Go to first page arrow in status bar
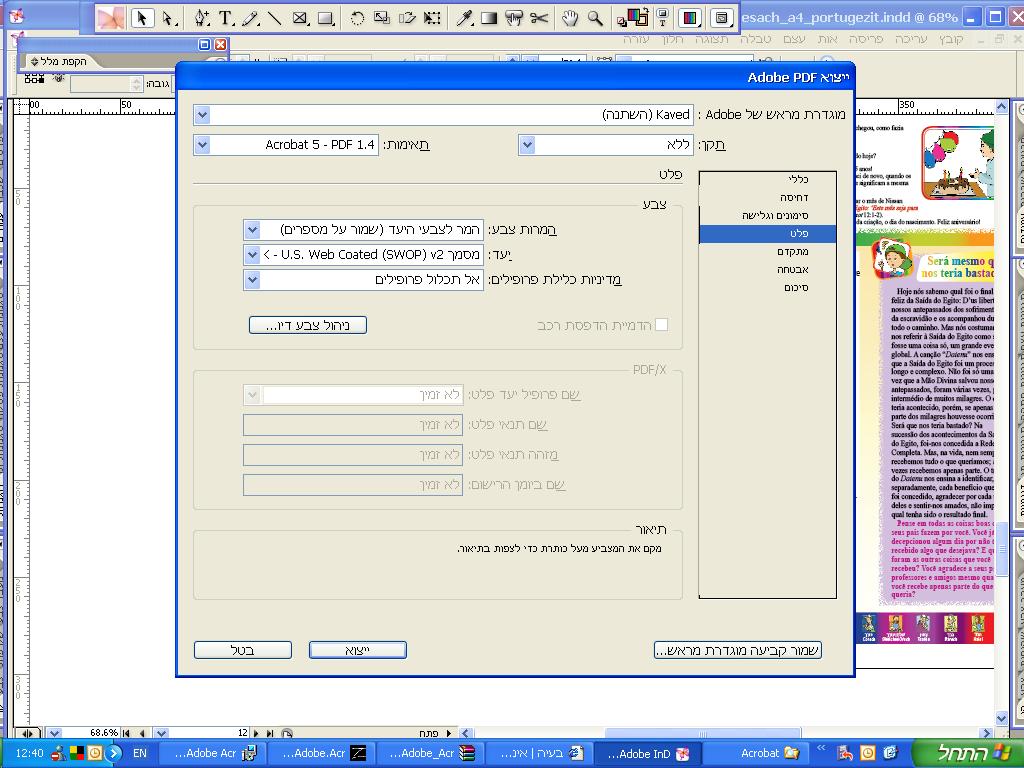Screen dimensions: 1024x768 click(127, 733)
